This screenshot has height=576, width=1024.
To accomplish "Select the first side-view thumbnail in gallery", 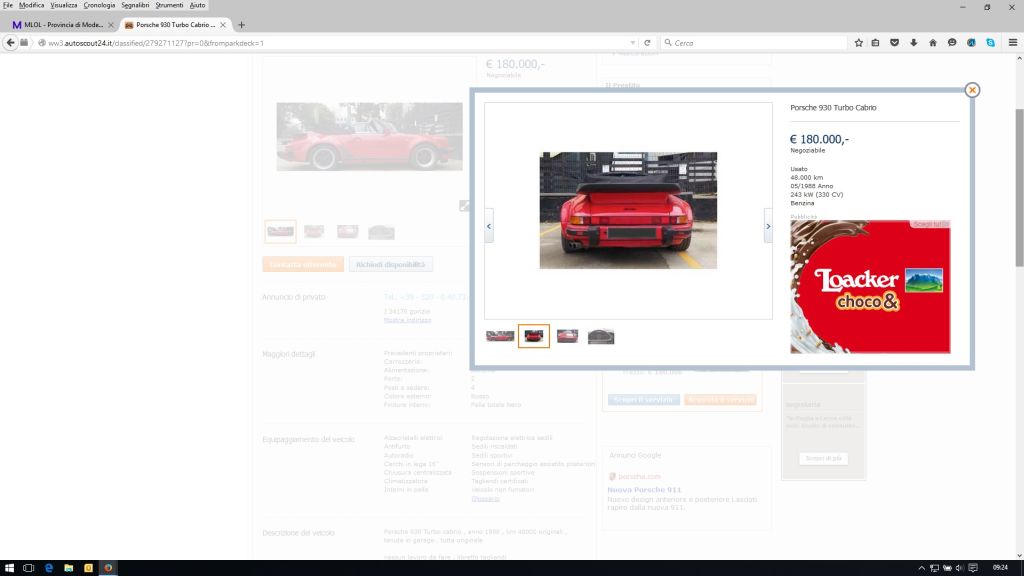I will click(x=500, y=336).
